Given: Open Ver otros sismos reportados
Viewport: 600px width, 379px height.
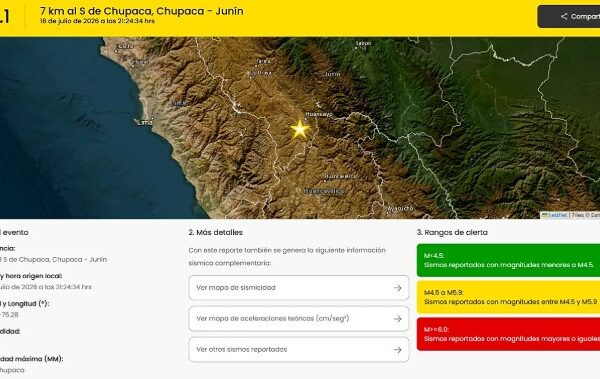Looking at the screenshot, I should (299, 350).
